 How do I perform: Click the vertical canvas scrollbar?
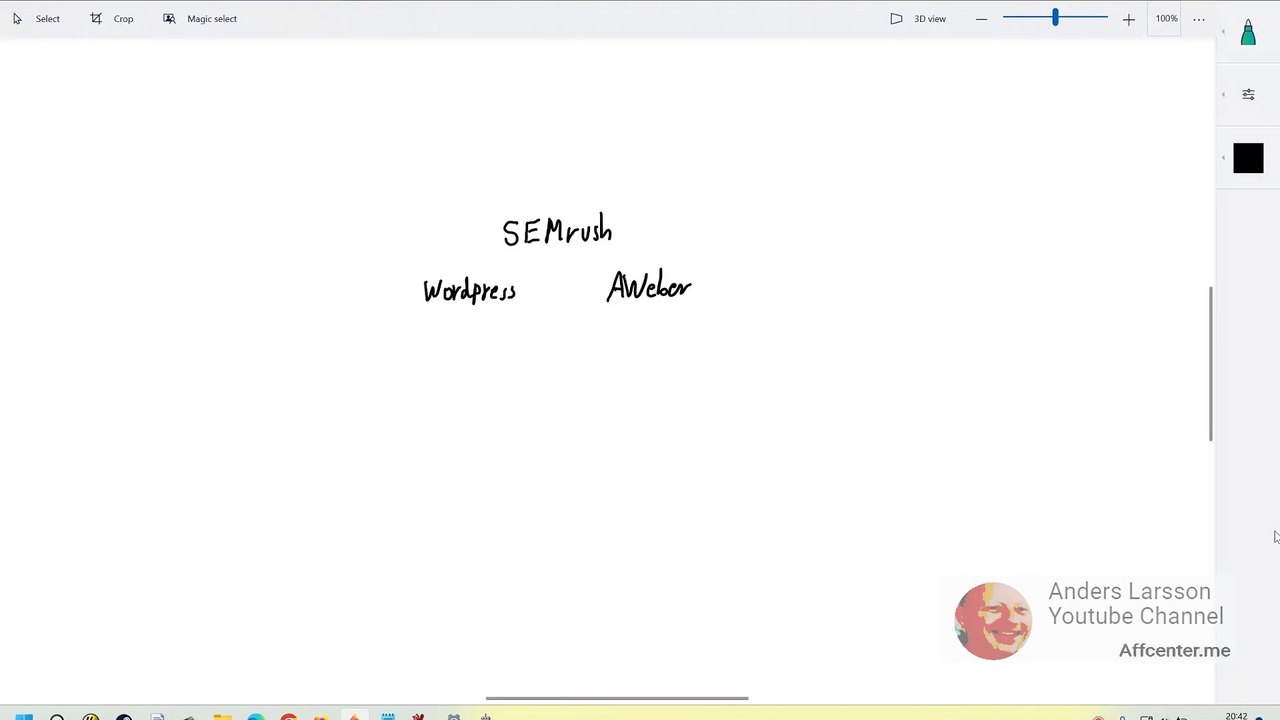pos(1210,363)
